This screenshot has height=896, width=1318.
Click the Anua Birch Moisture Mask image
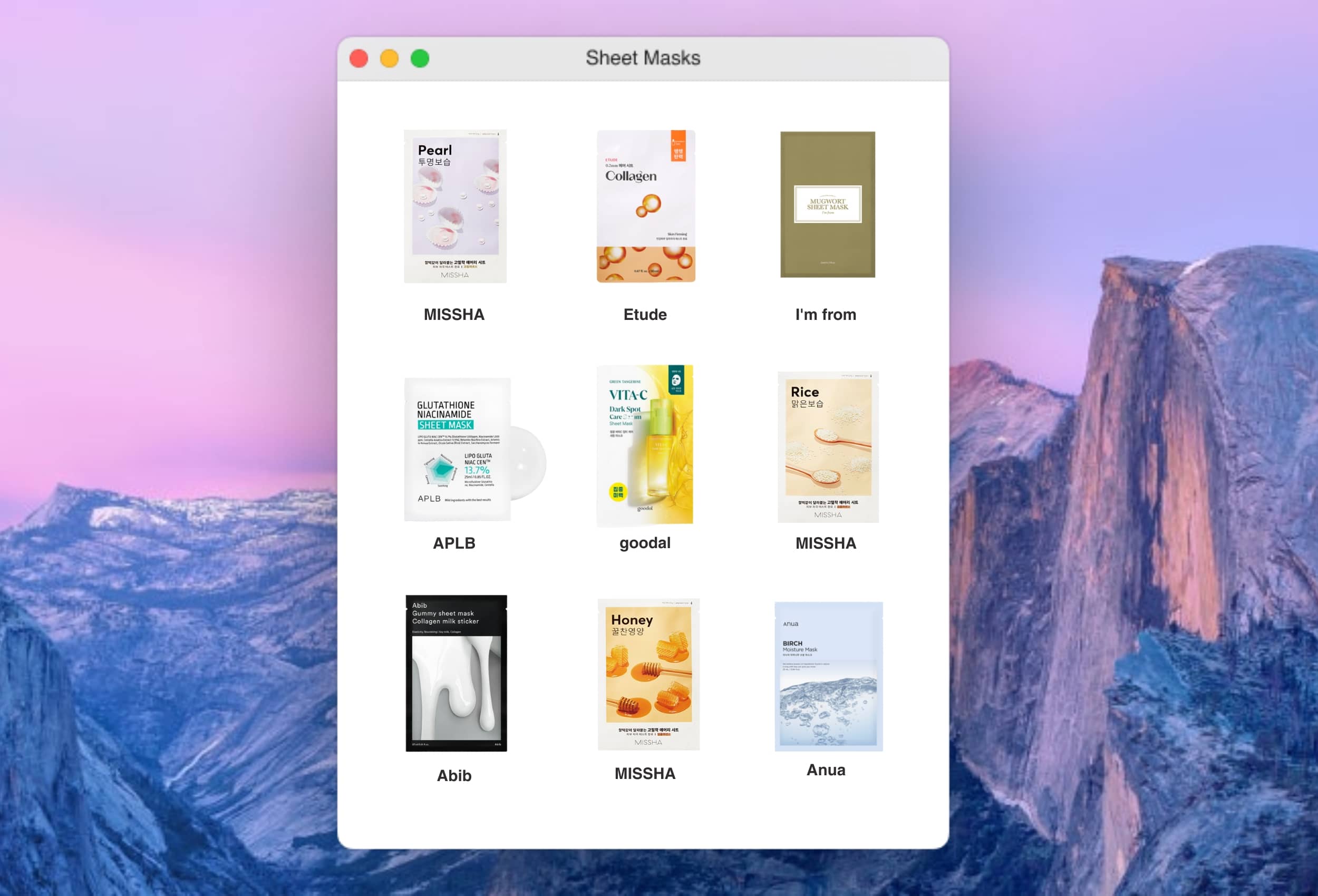(828, 676)
